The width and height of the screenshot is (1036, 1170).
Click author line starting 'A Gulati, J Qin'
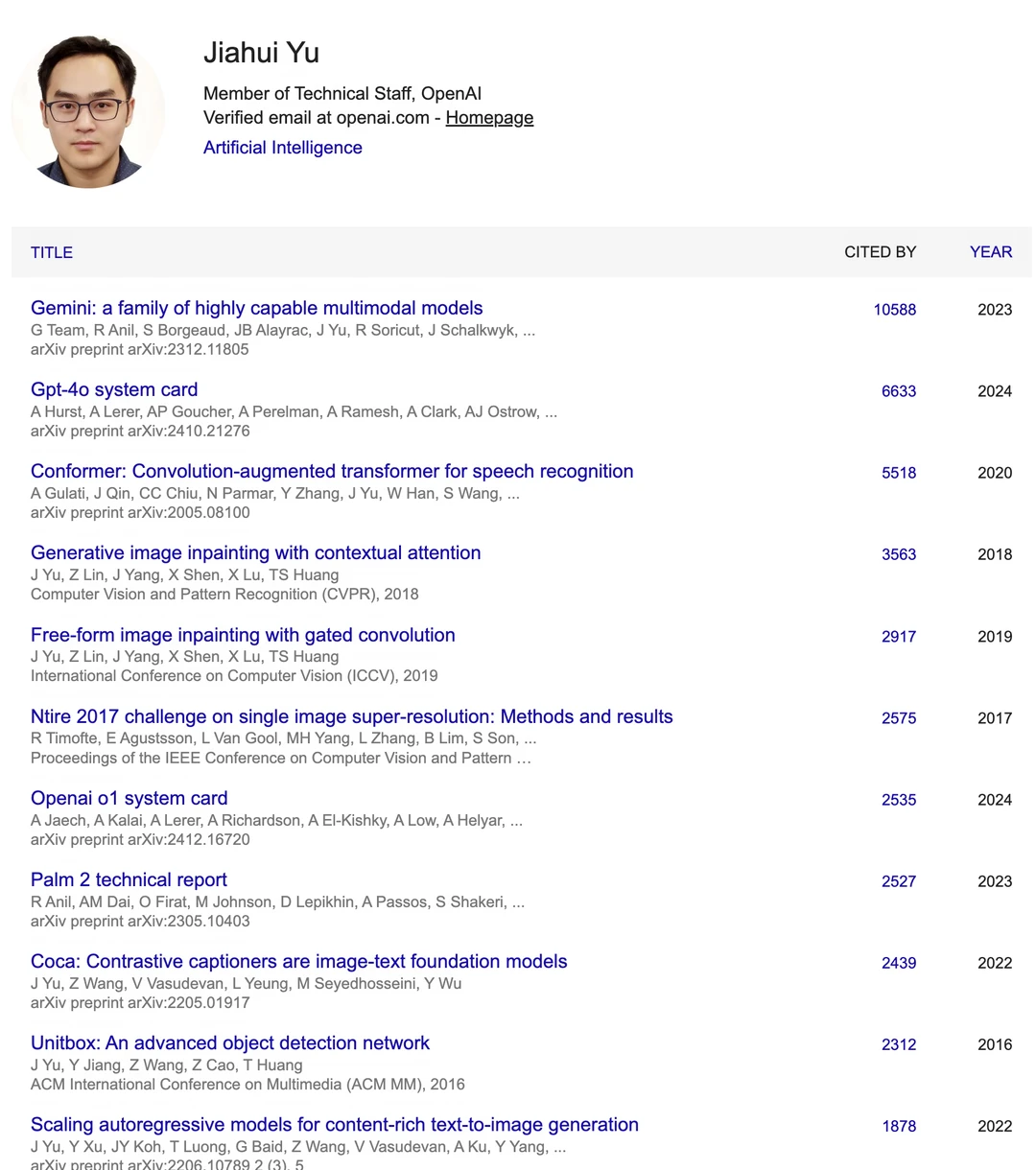[275, 493]
